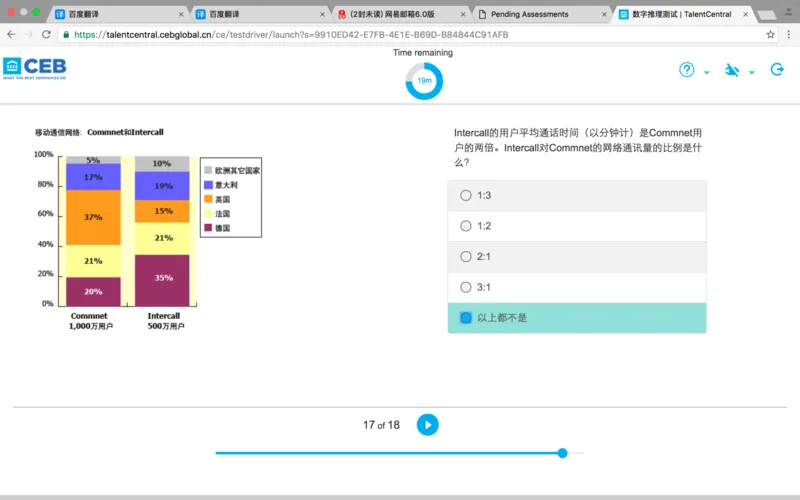Click the CEB logo
Viewport: 800px width, 500px height.
tap(35, 68)
